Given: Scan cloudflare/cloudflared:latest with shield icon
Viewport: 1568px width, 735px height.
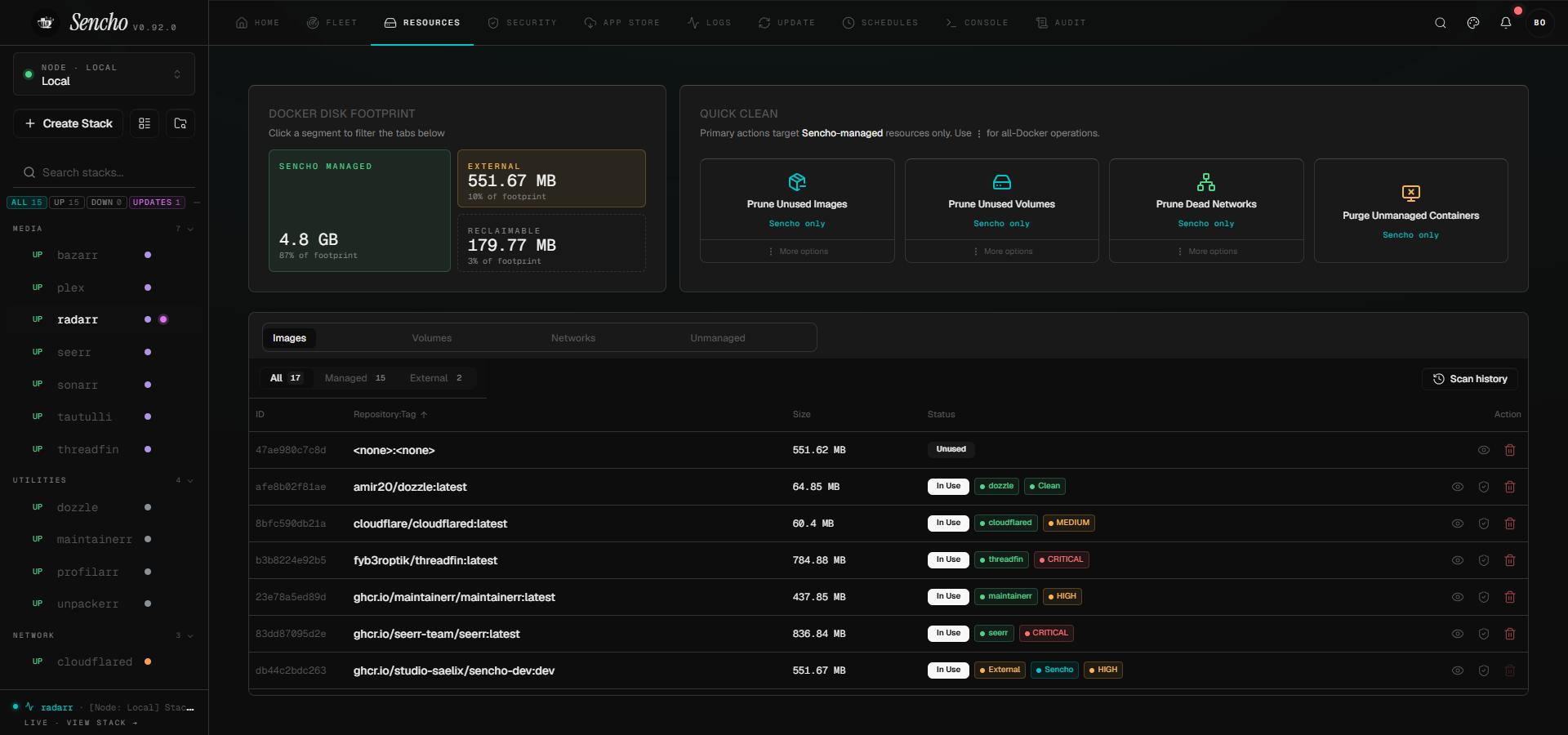Looking at the screenshot, I should tap(1484, 523).
